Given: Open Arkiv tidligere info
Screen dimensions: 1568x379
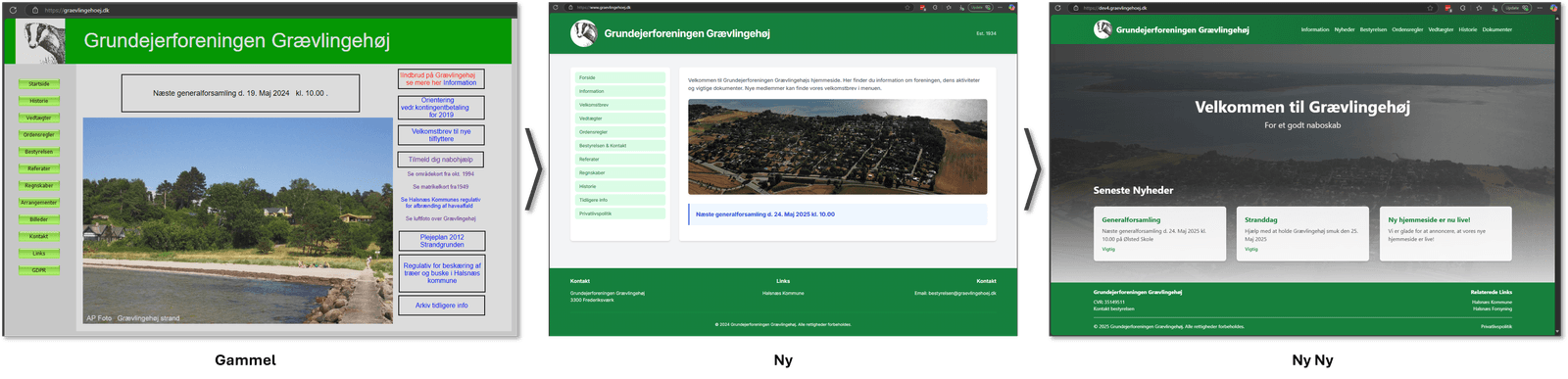Looking at the screenshot, I should (442, 306).
